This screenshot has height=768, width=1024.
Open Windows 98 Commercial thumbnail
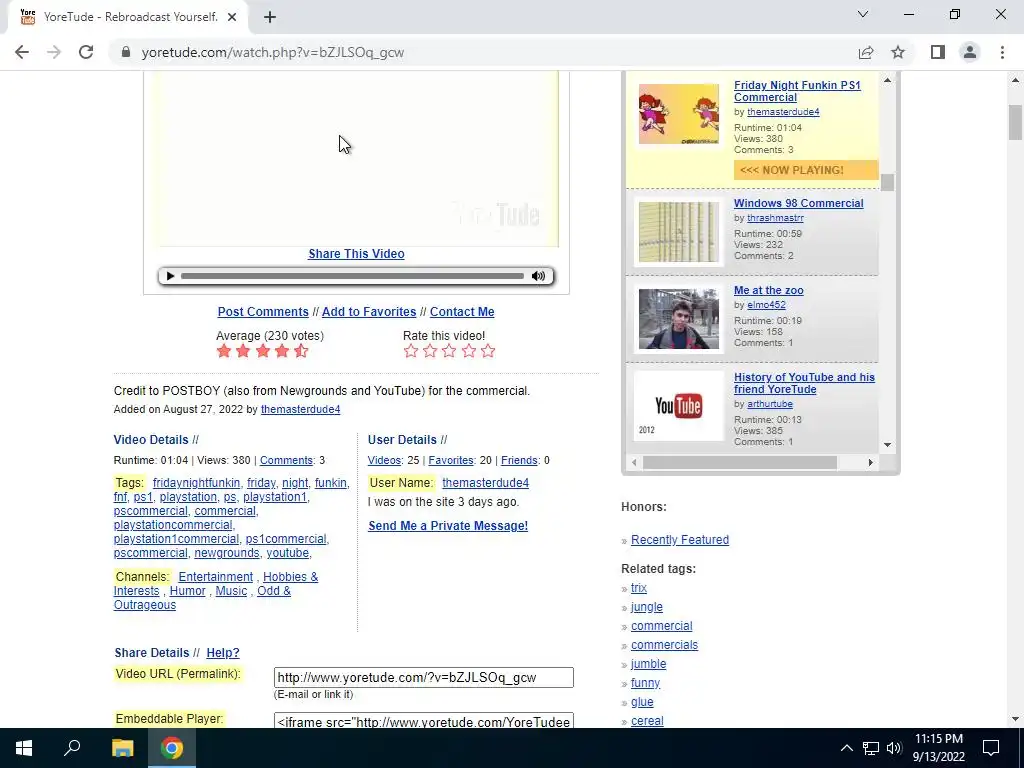679,232
